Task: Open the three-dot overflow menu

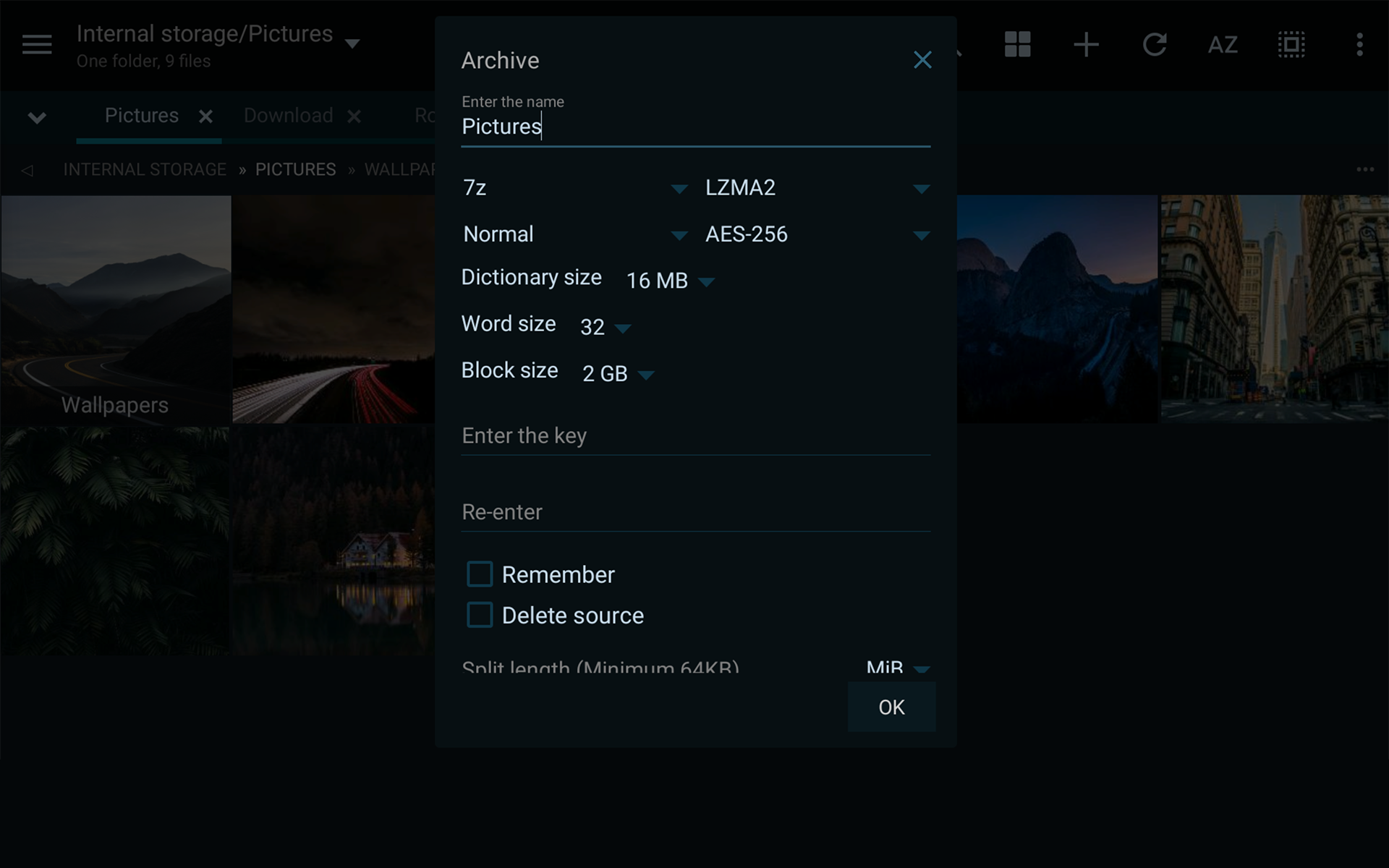Action: click(x=1359, y=45)
